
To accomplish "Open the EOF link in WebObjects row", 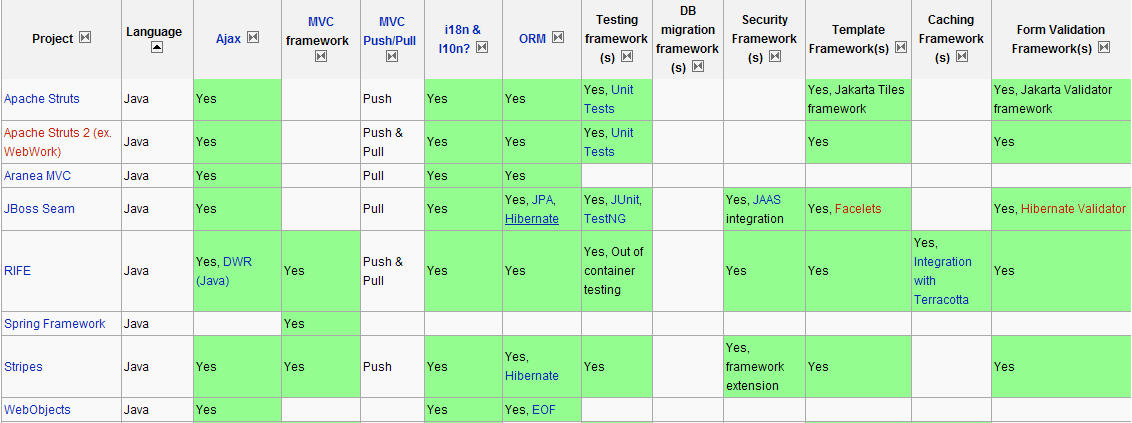I will point(544,410).
